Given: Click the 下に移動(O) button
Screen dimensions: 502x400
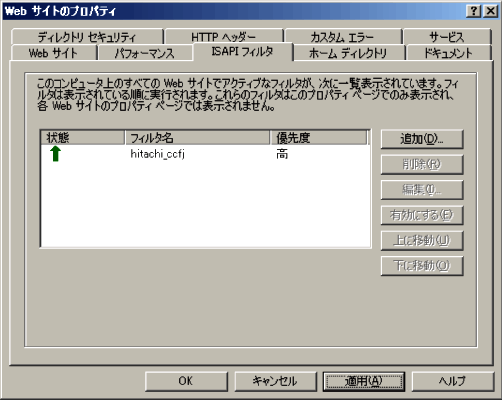Looking at the screenshot, I should (422, 266).
